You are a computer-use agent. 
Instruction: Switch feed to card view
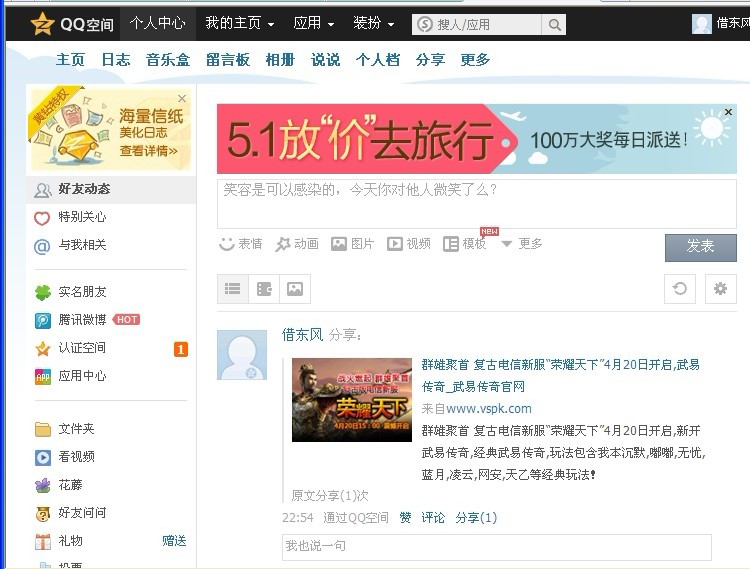264,289
